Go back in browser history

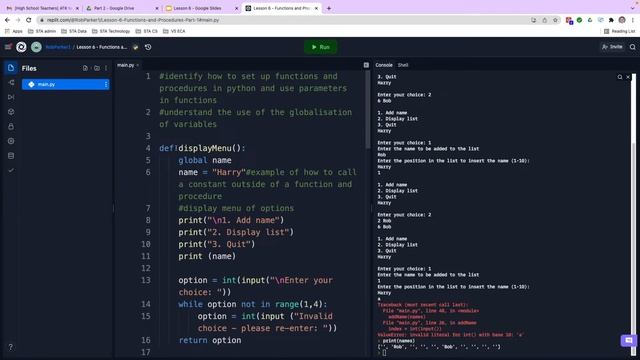(7, 20)
